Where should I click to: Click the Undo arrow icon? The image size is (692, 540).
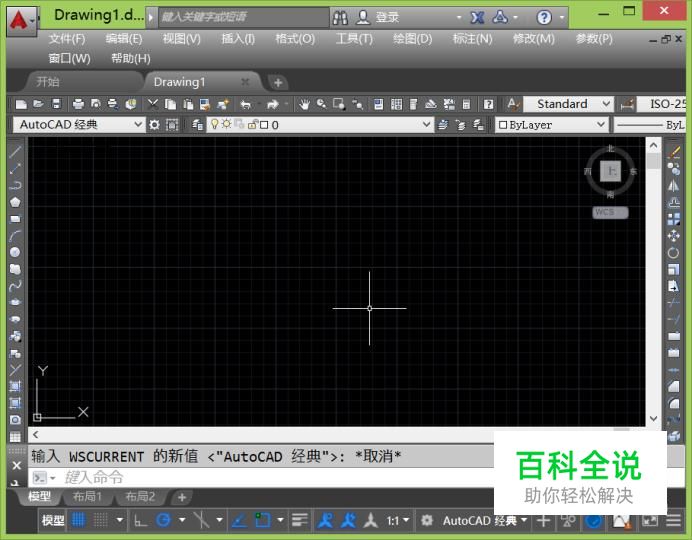pyautogui.click(x=245, y=104)
